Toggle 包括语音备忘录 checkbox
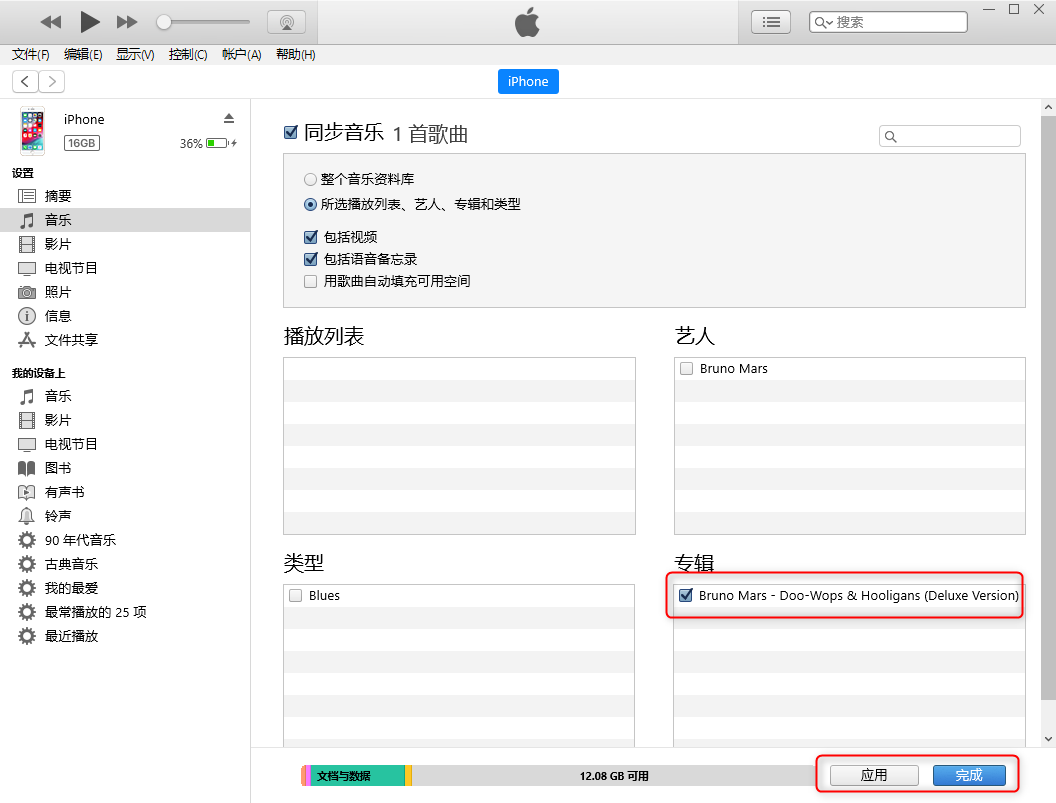Image resolution: width=1056 pixels, height=803 pixels. 310,259
